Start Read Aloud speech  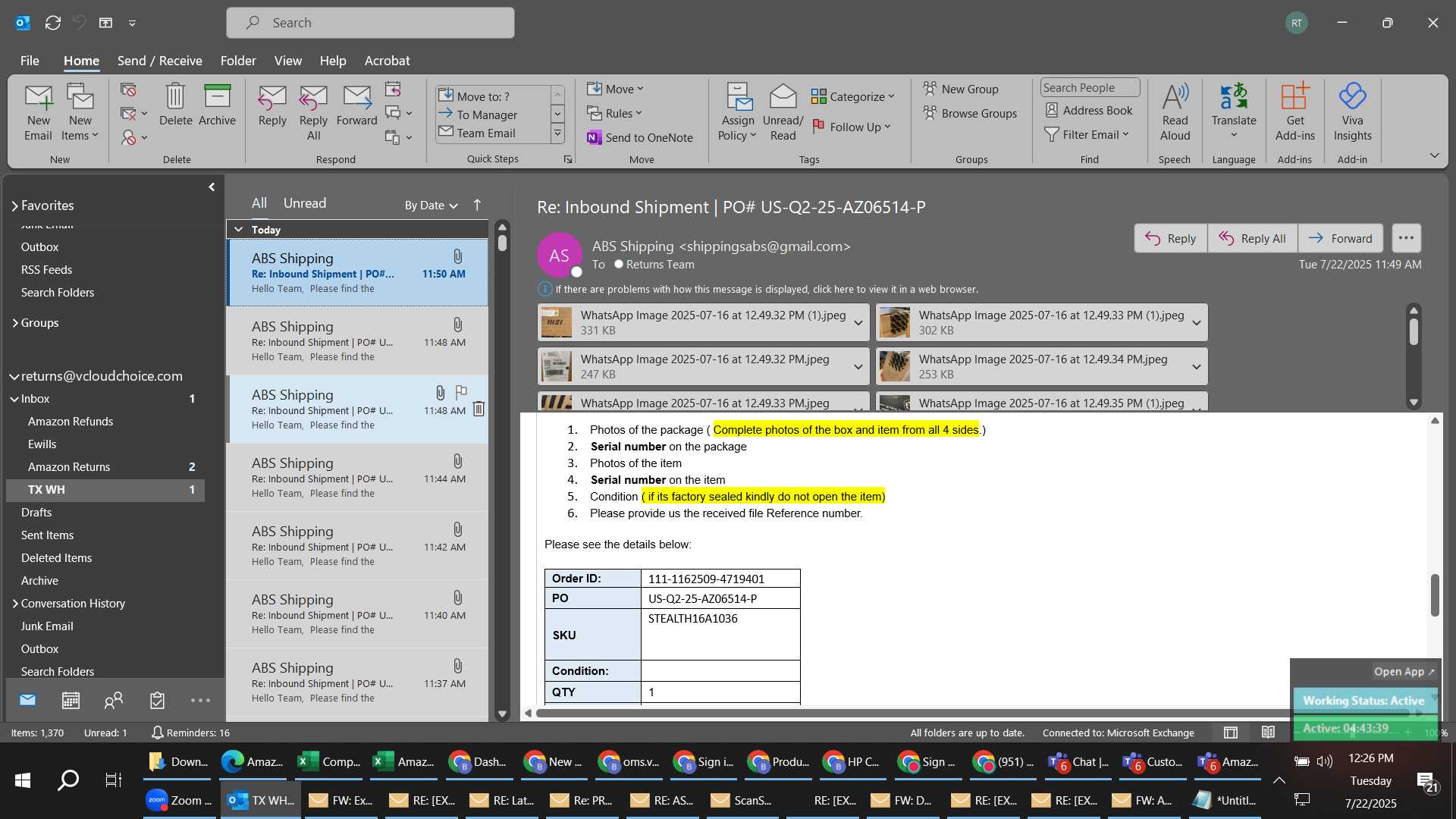coord(1175,112)
